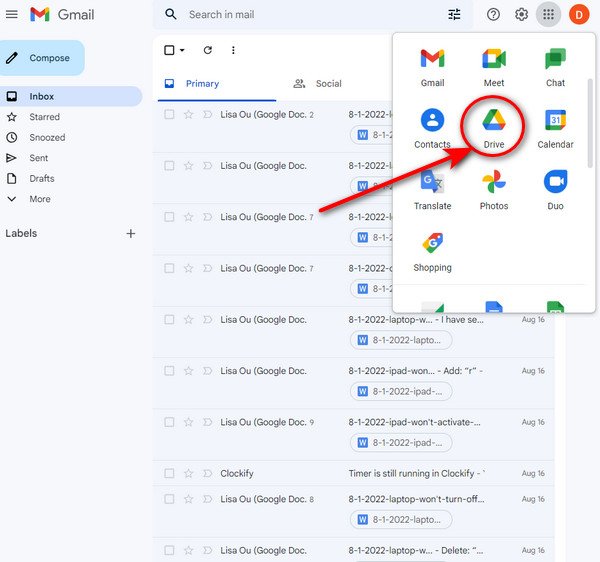The height and width of the screenshot is (562, 600).
Task: Create new label with plus icon
Action: (130, 233)
